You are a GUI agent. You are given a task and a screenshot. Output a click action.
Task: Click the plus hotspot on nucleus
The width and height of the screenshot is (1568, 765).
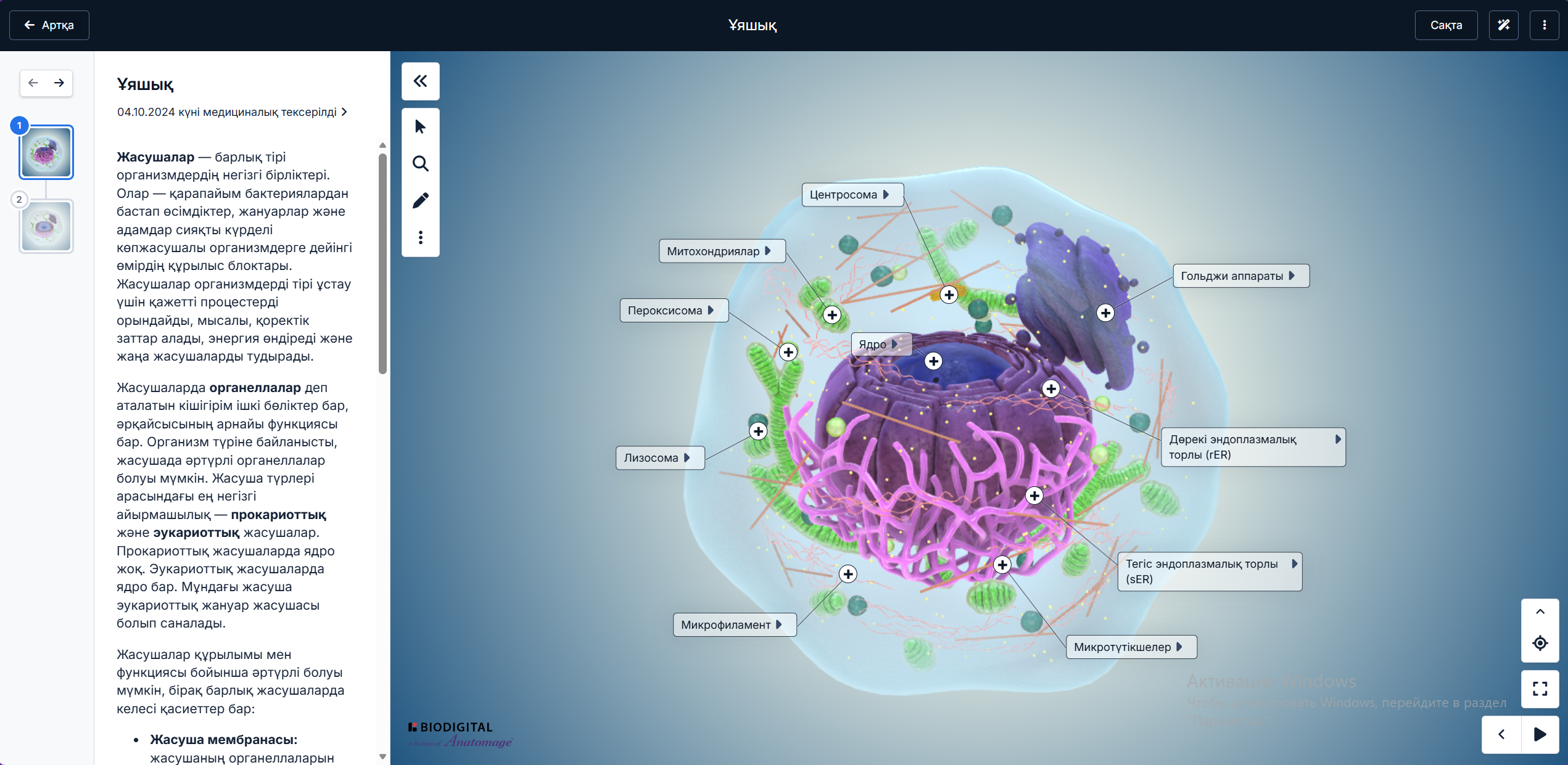point(933,361)
